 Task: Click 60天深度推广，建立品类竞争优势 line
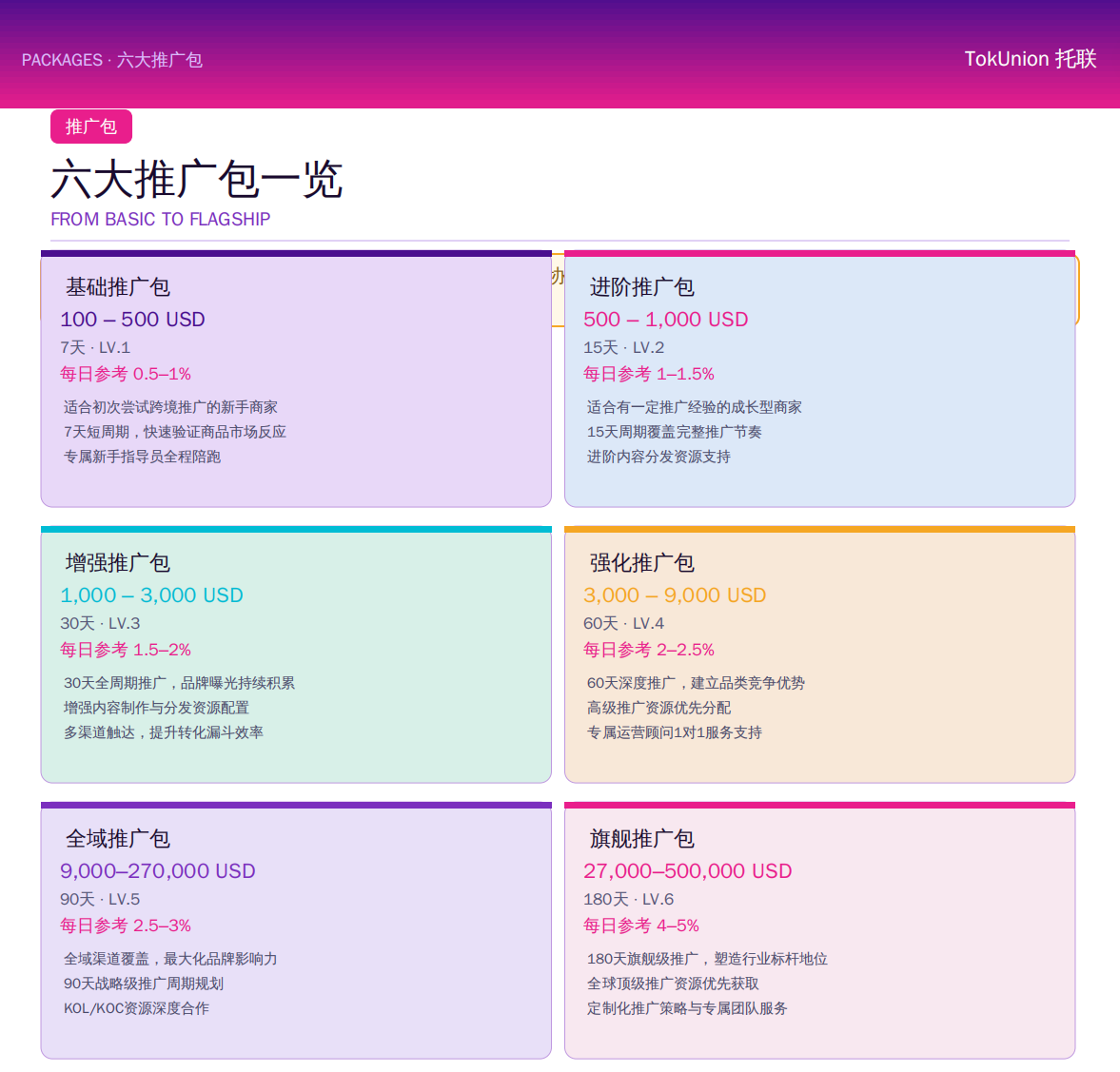696,683
